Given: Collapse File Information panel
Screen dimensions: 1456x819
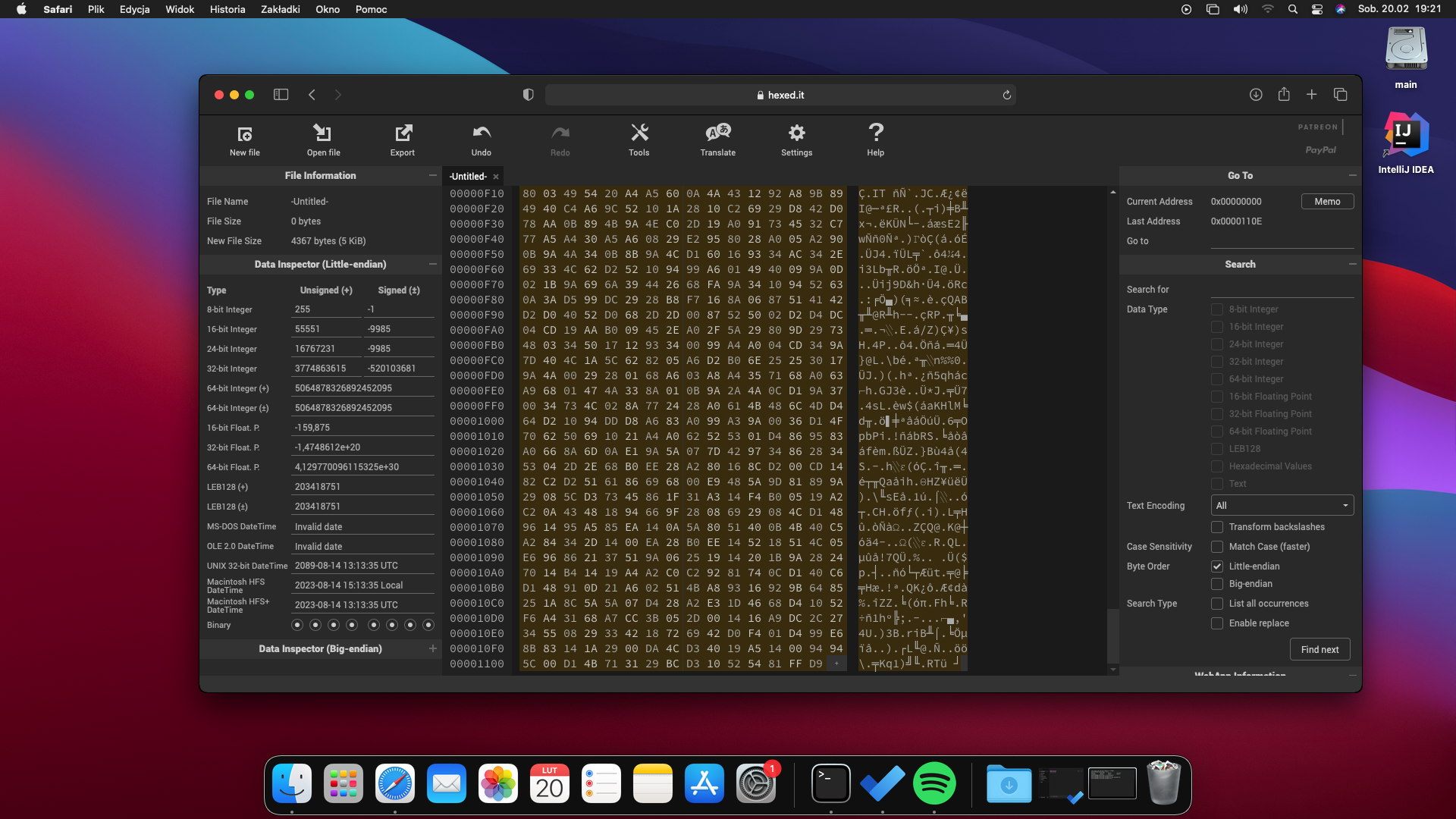Looking at the screenshot, I should click(432, 175).
